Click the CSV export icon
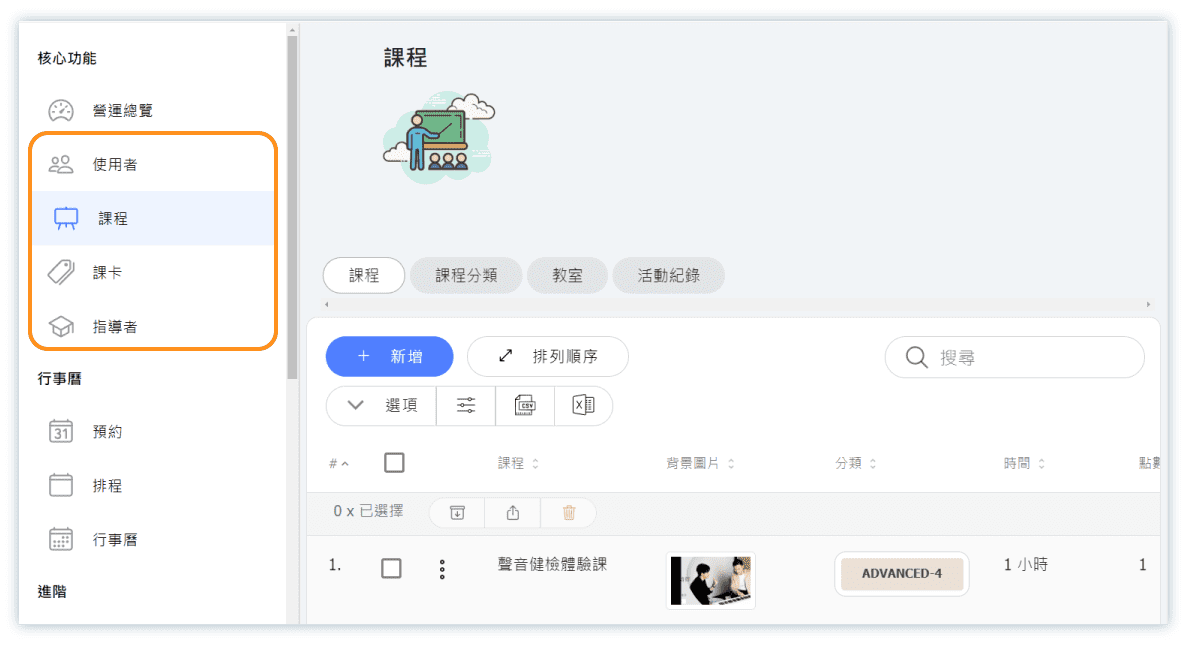The image size is (1187, 646). click(525, 405)
